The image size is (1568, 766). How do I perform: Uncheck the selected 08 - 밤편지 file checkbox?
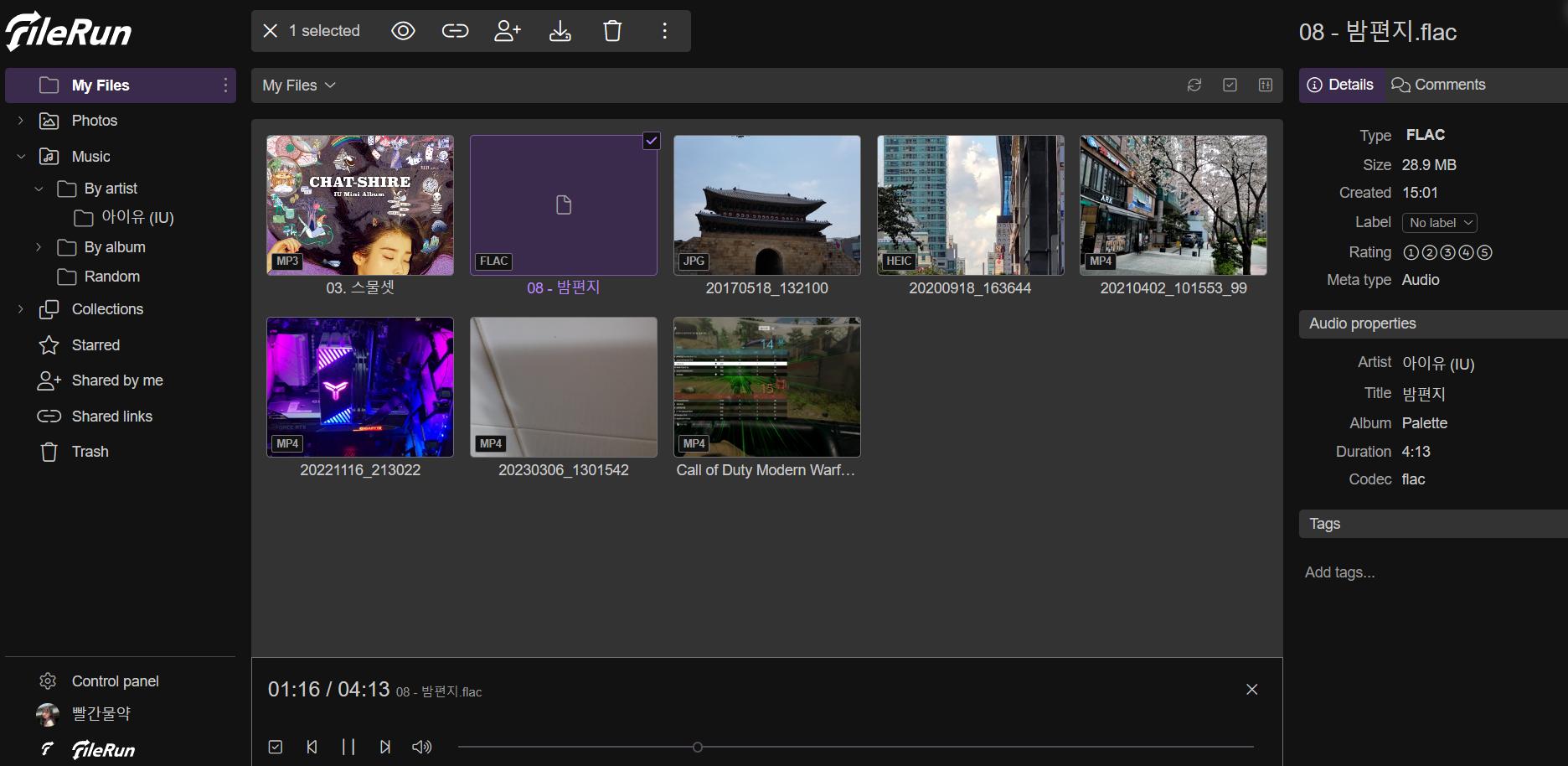[651, 141]
